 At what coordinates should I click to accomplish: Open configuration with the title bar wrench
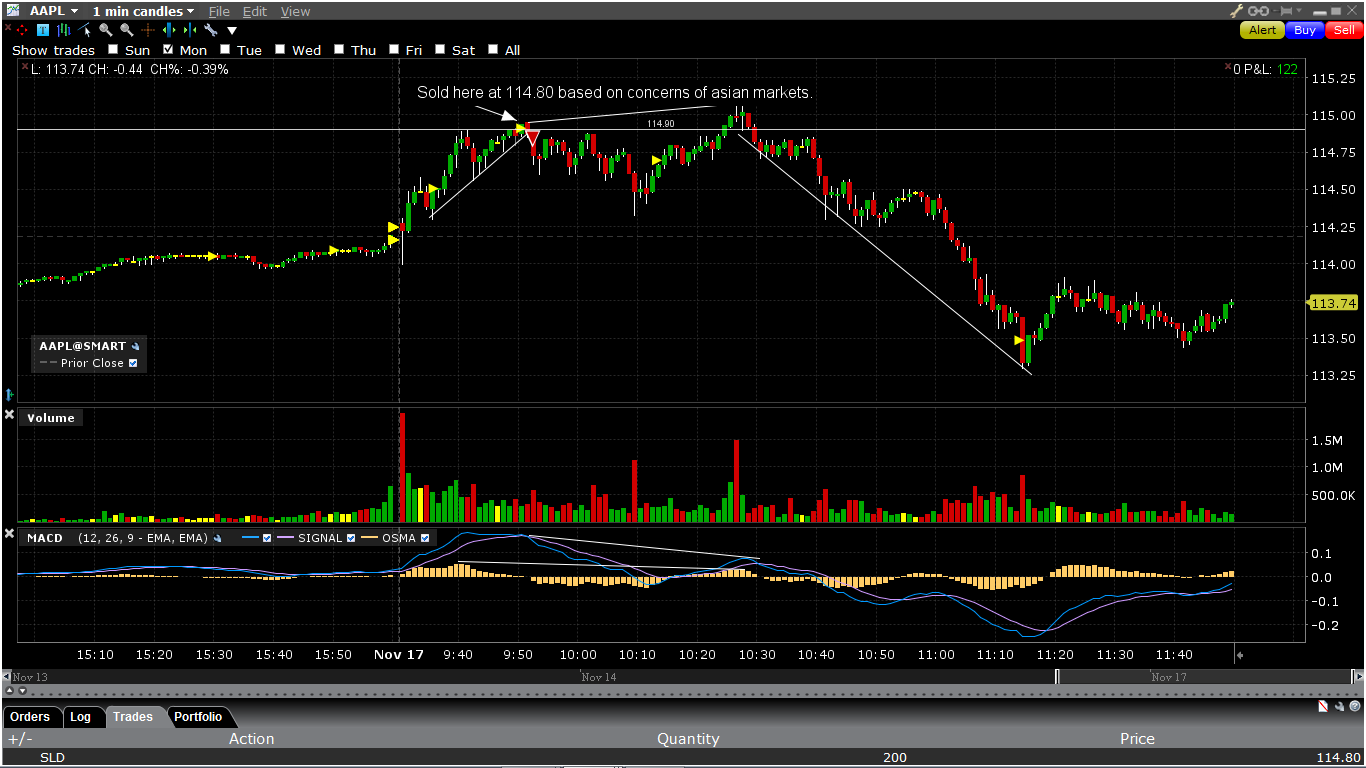point(1236,11)
